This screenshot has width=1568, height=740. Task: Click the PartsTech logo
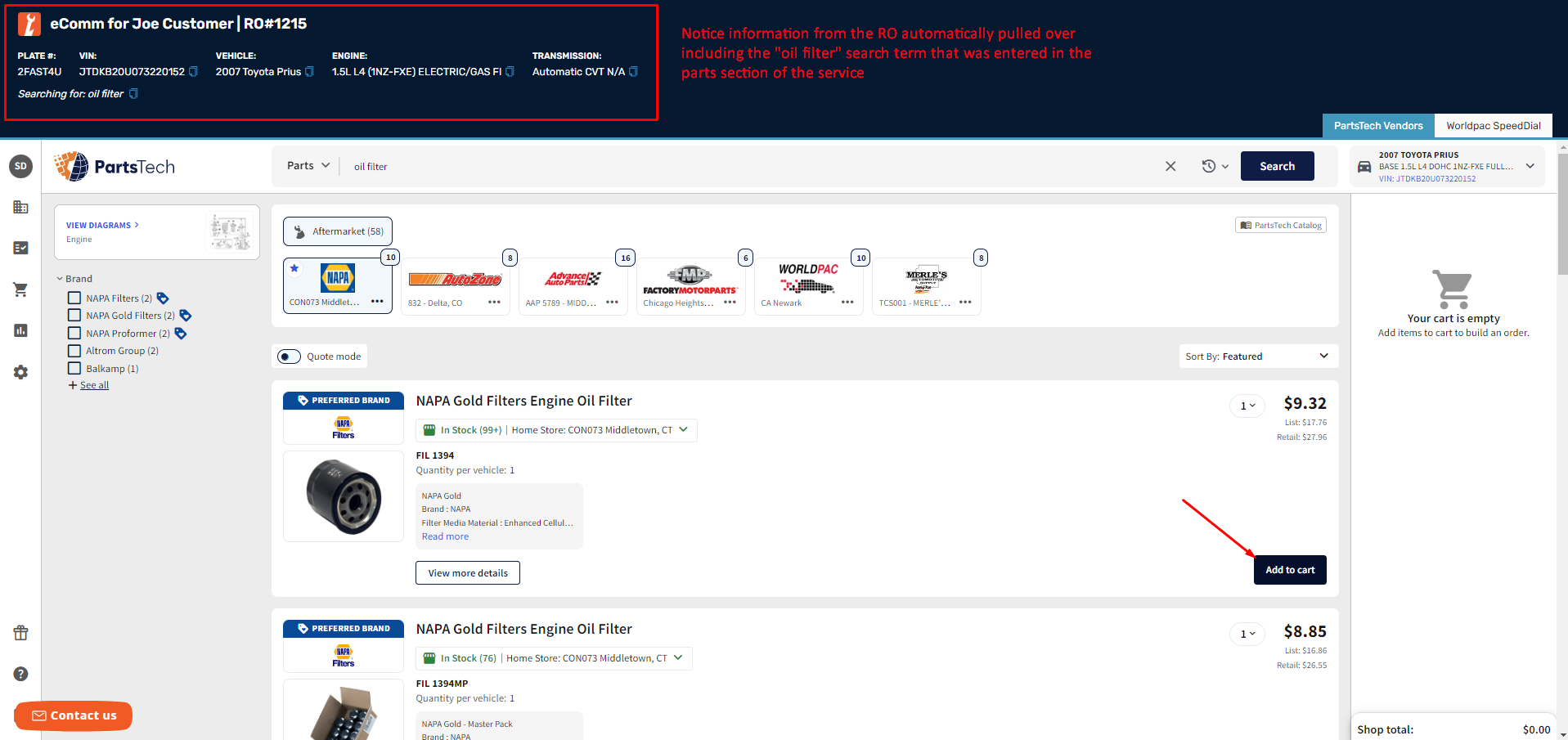(x=115, y=166)
